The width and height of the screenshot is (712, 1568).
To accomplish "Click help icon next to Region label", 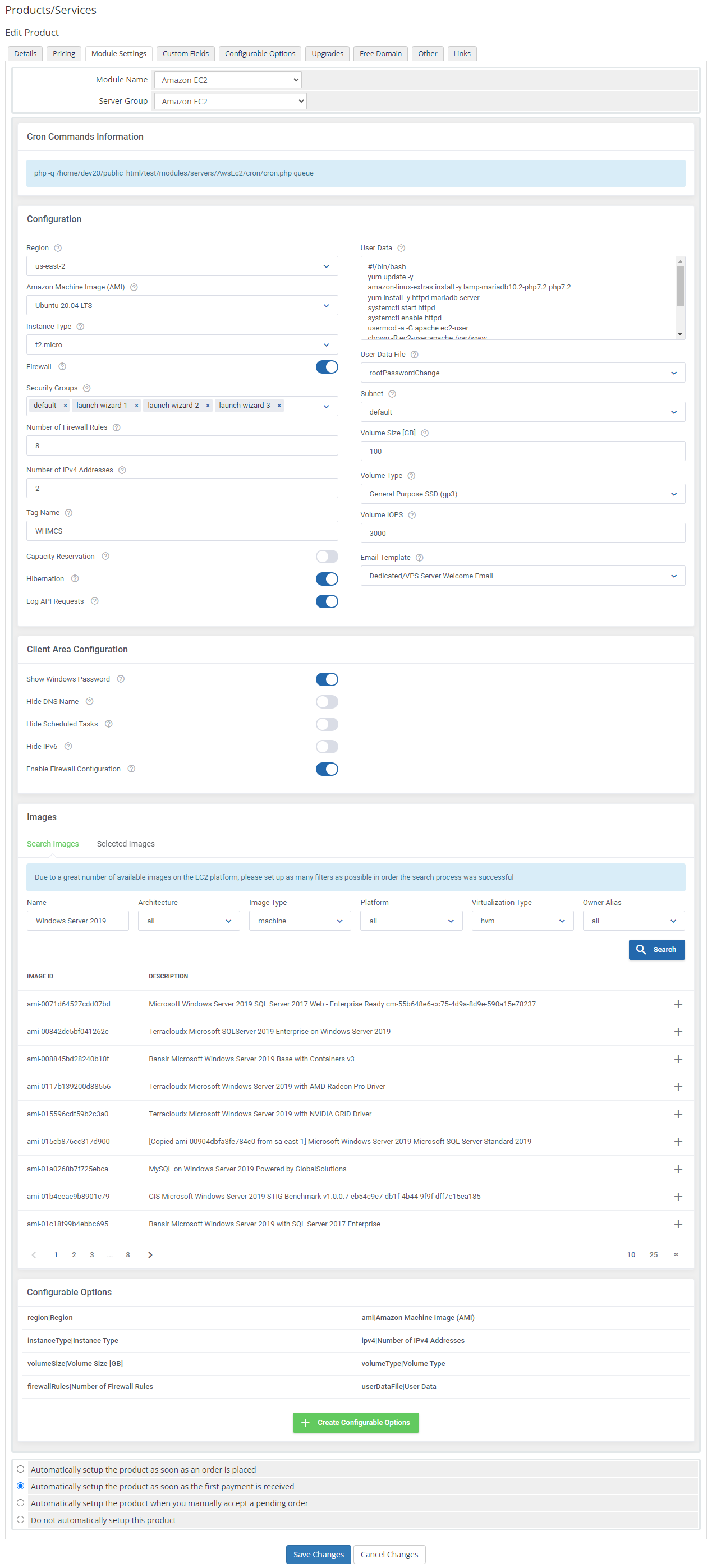I will click(x=58, y=248).
